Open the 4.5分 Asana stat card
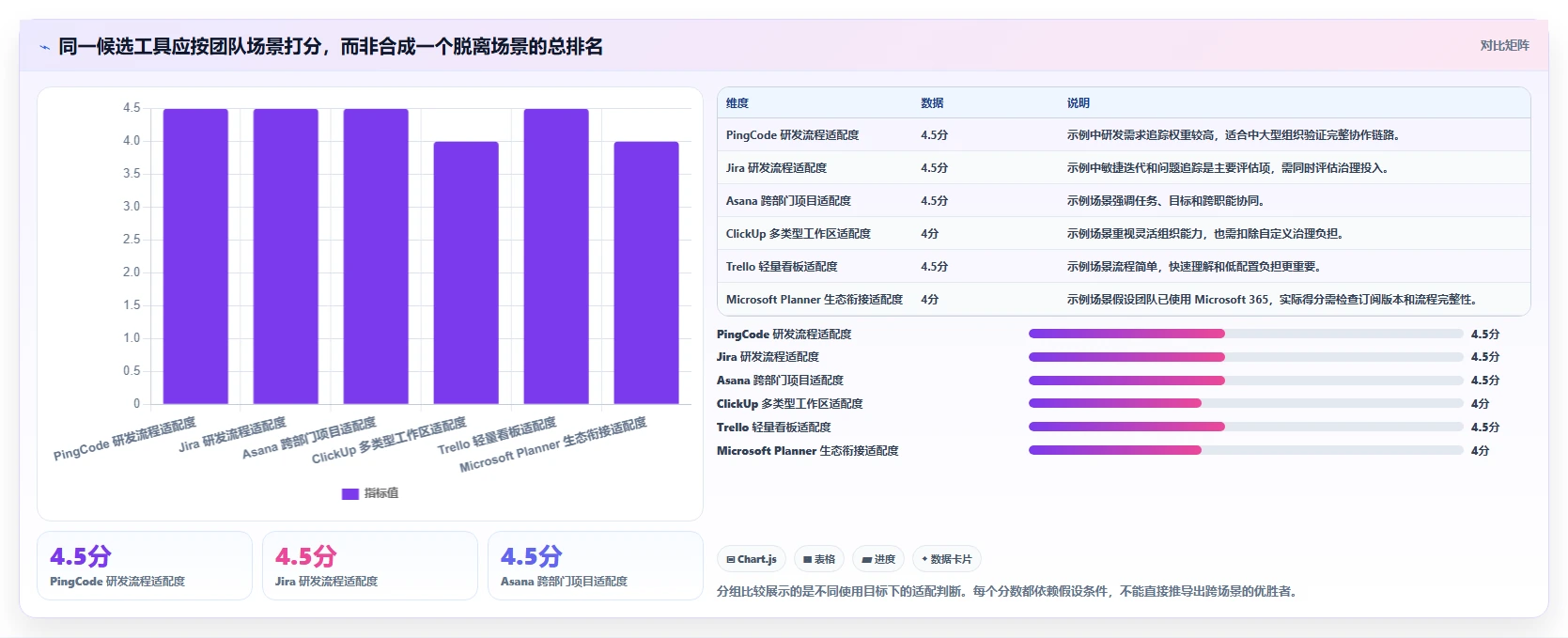 click(x=596, y=566)
